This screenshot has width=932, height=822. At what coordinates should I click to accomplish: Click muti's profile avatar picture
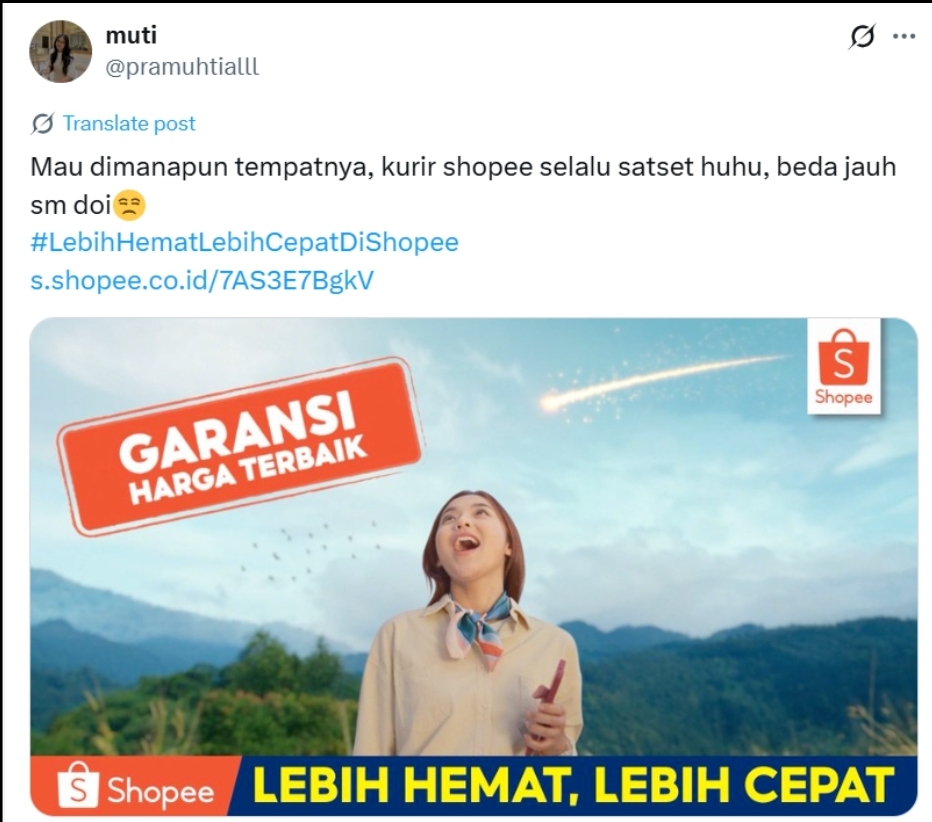click(x=61, y=51)
